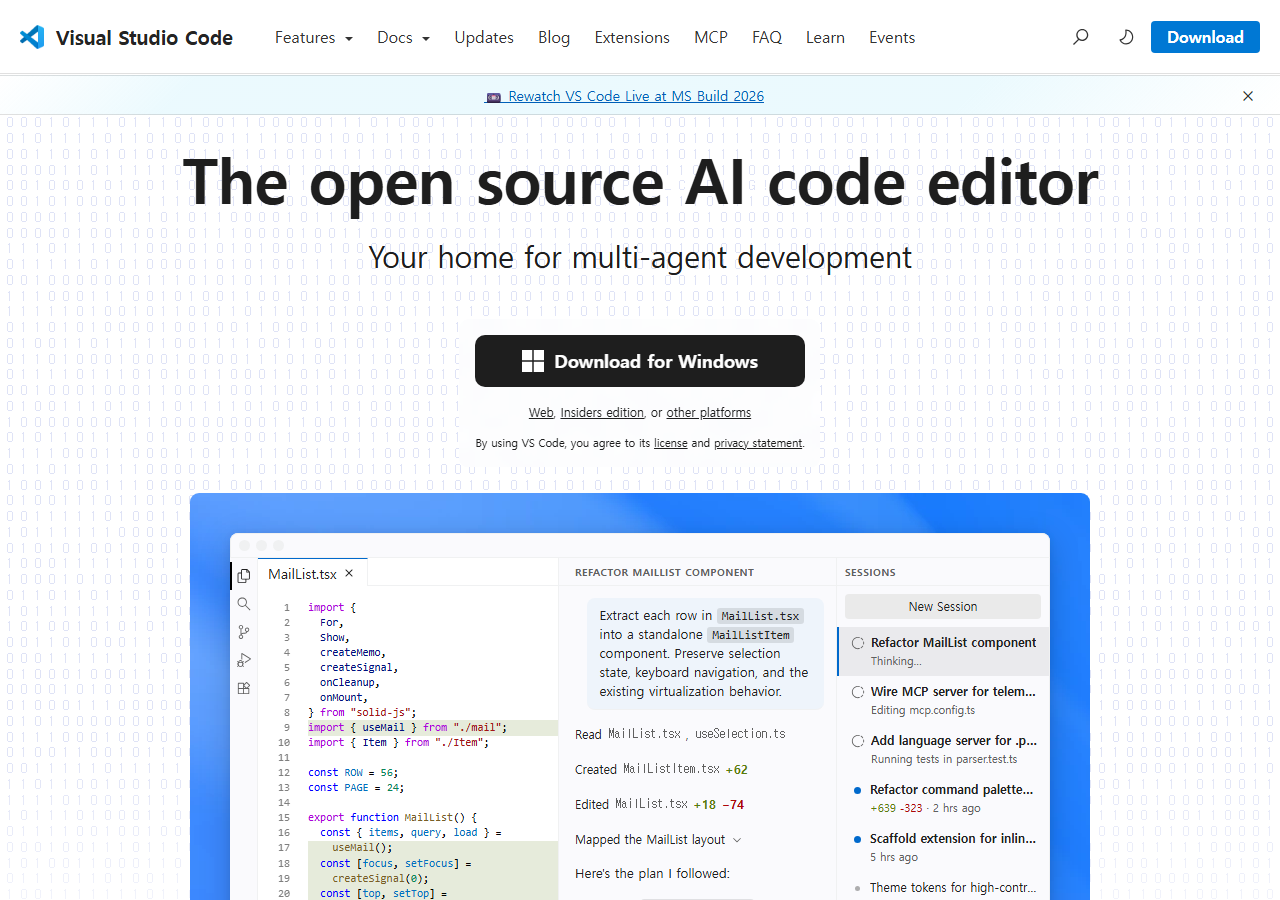Expand the Mapped the MailList layout chevron
The height and width of the screenshot is (900, 1280).
(737, 840)
